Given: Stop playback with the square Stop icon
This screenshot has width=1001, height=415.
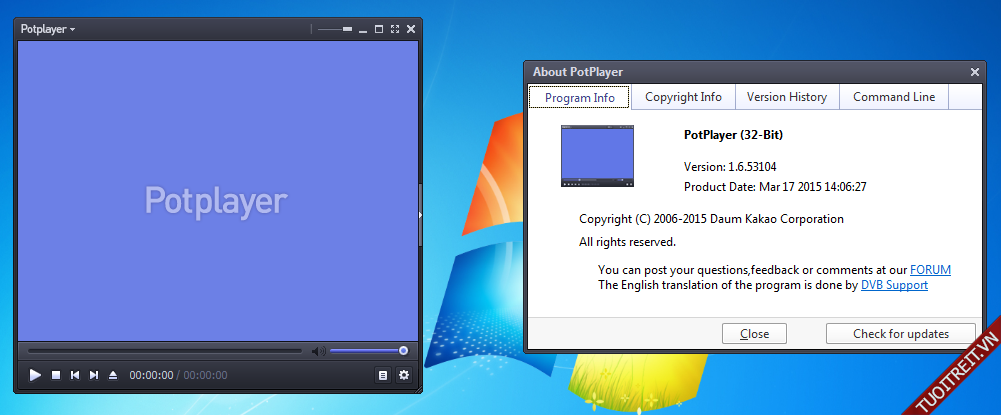Looking at the screenshot, I should click(x=56, y=375).
